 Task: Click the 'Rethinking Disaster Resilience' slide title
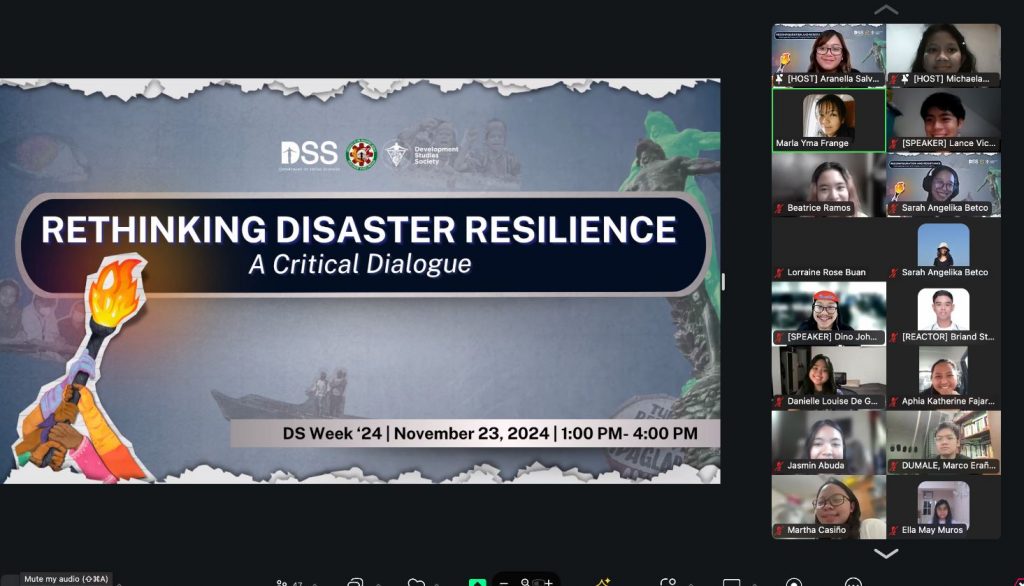(x=359, y=229)
